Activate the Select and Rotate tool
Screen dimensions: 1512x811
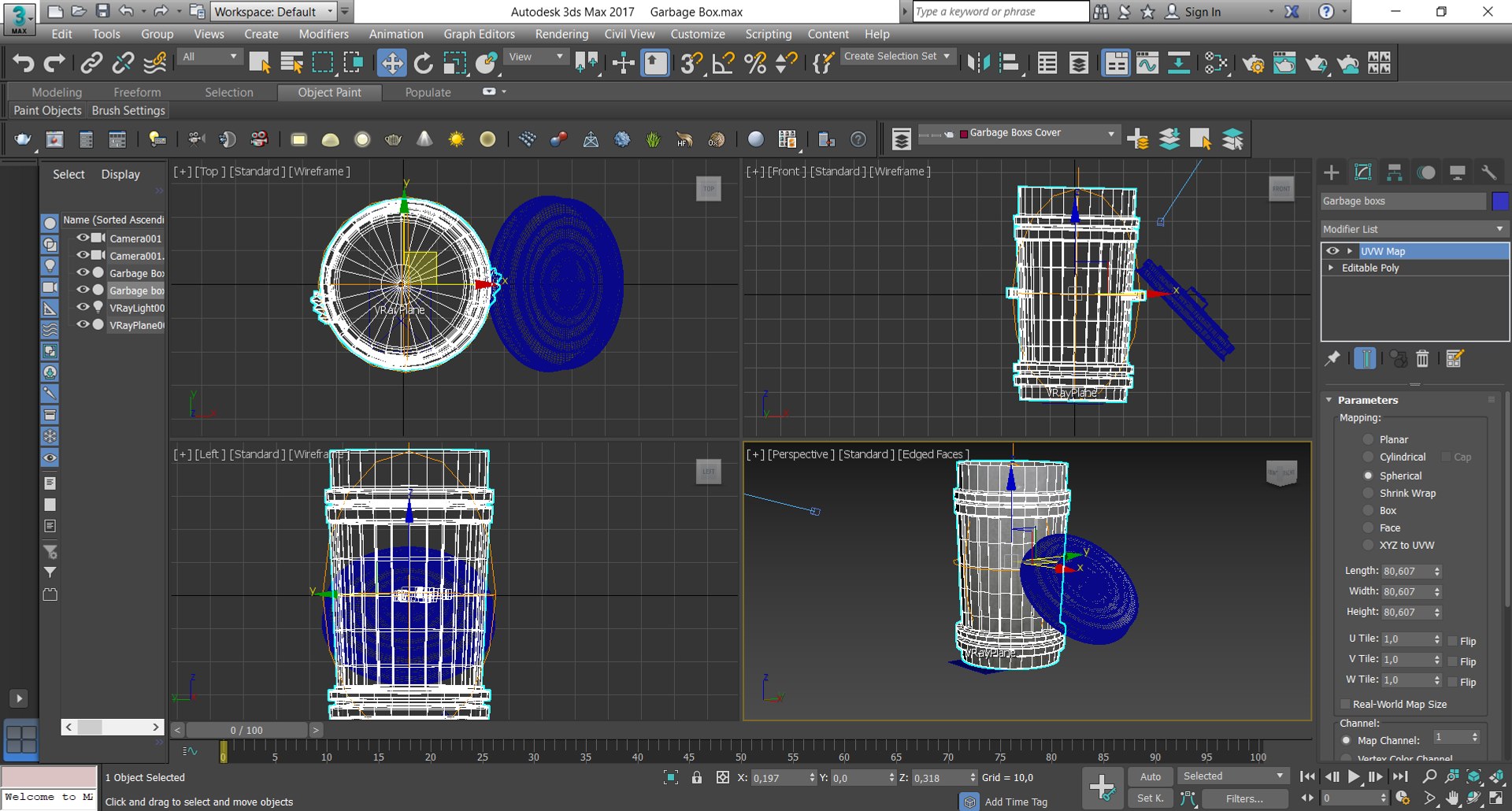423,63
